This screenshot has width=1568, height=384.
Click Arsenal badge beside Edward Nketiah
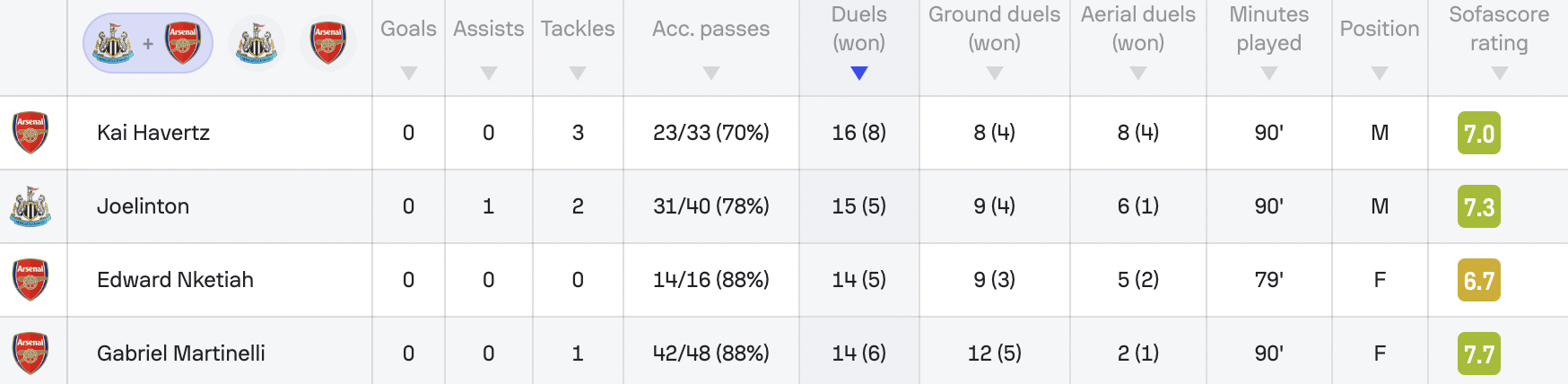(x=30, y=280)
